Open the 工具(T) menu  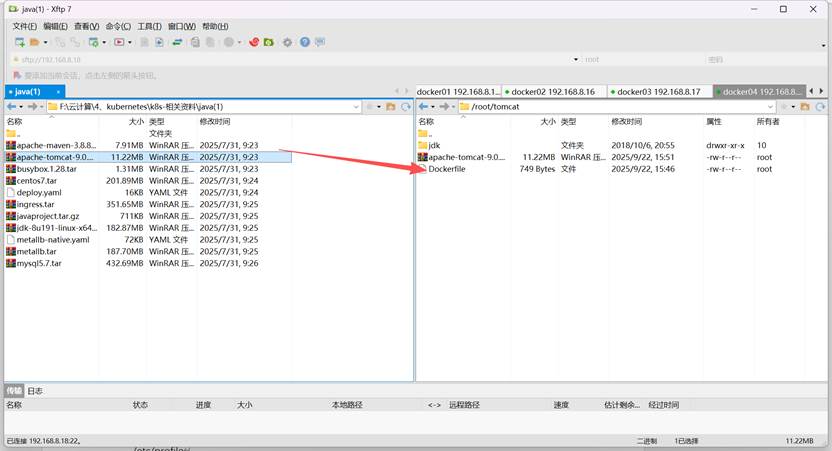150,26
